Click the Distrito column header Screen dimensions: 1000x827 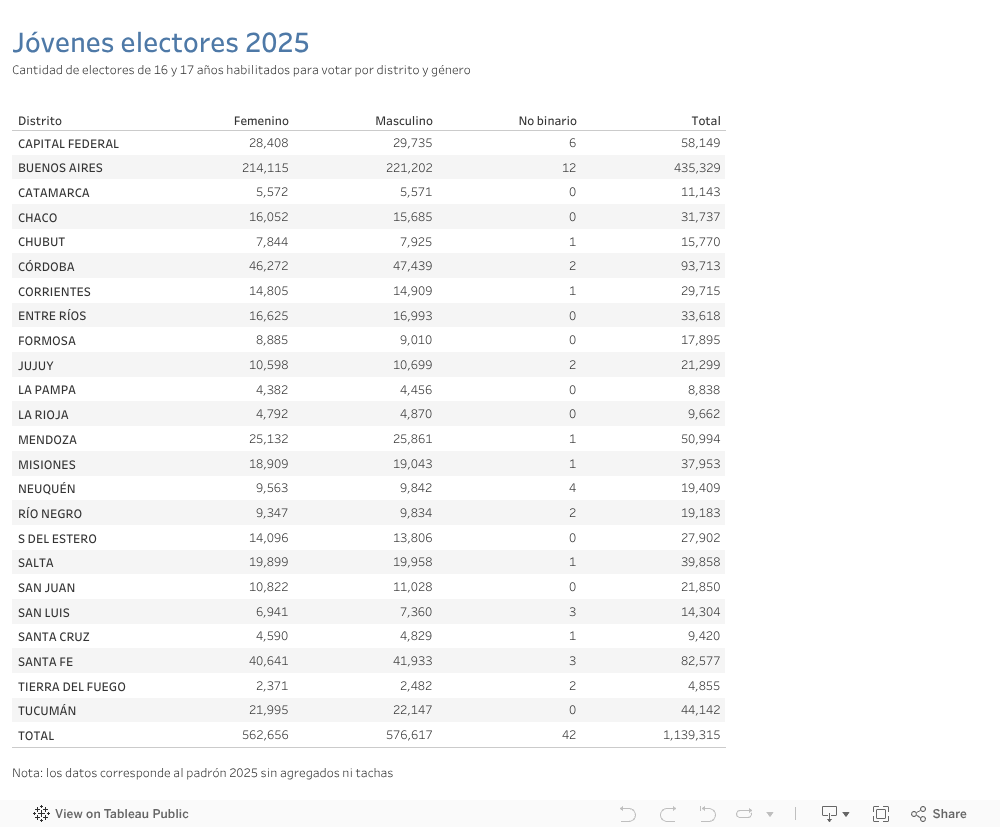[x=39, y=120]
